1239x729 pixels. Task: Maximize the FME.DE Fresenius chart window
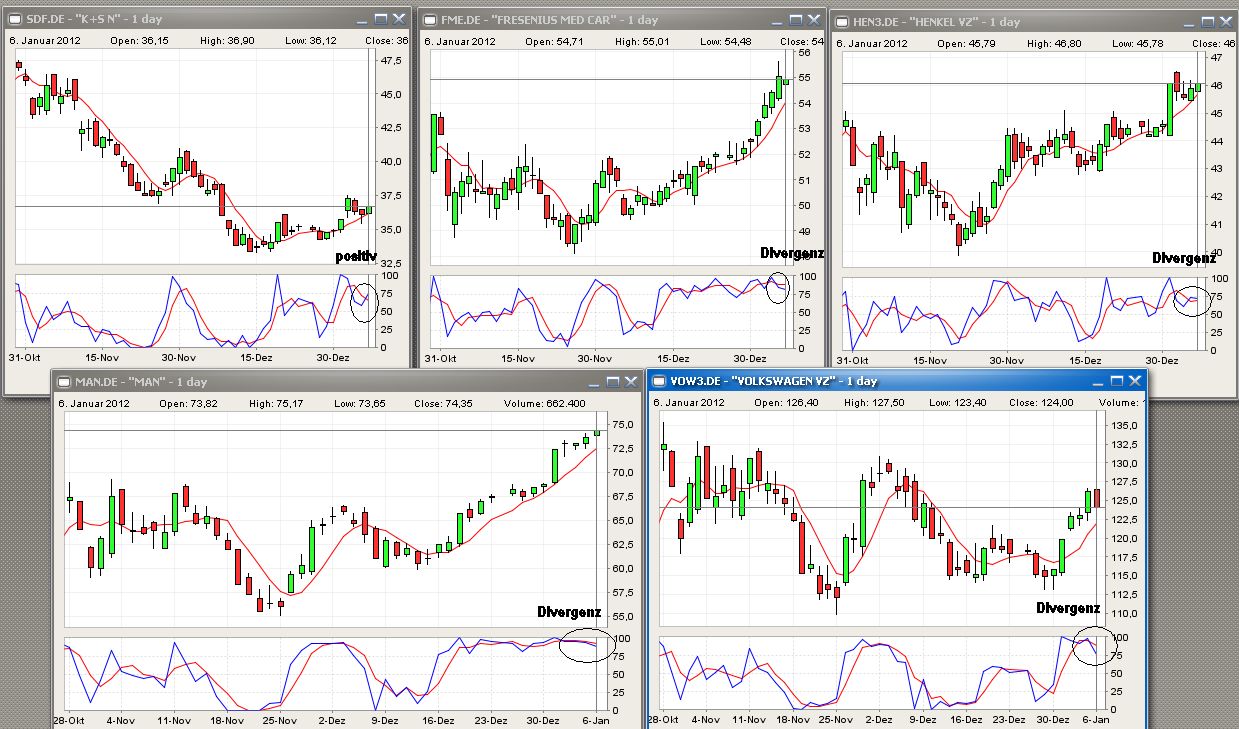798,19
